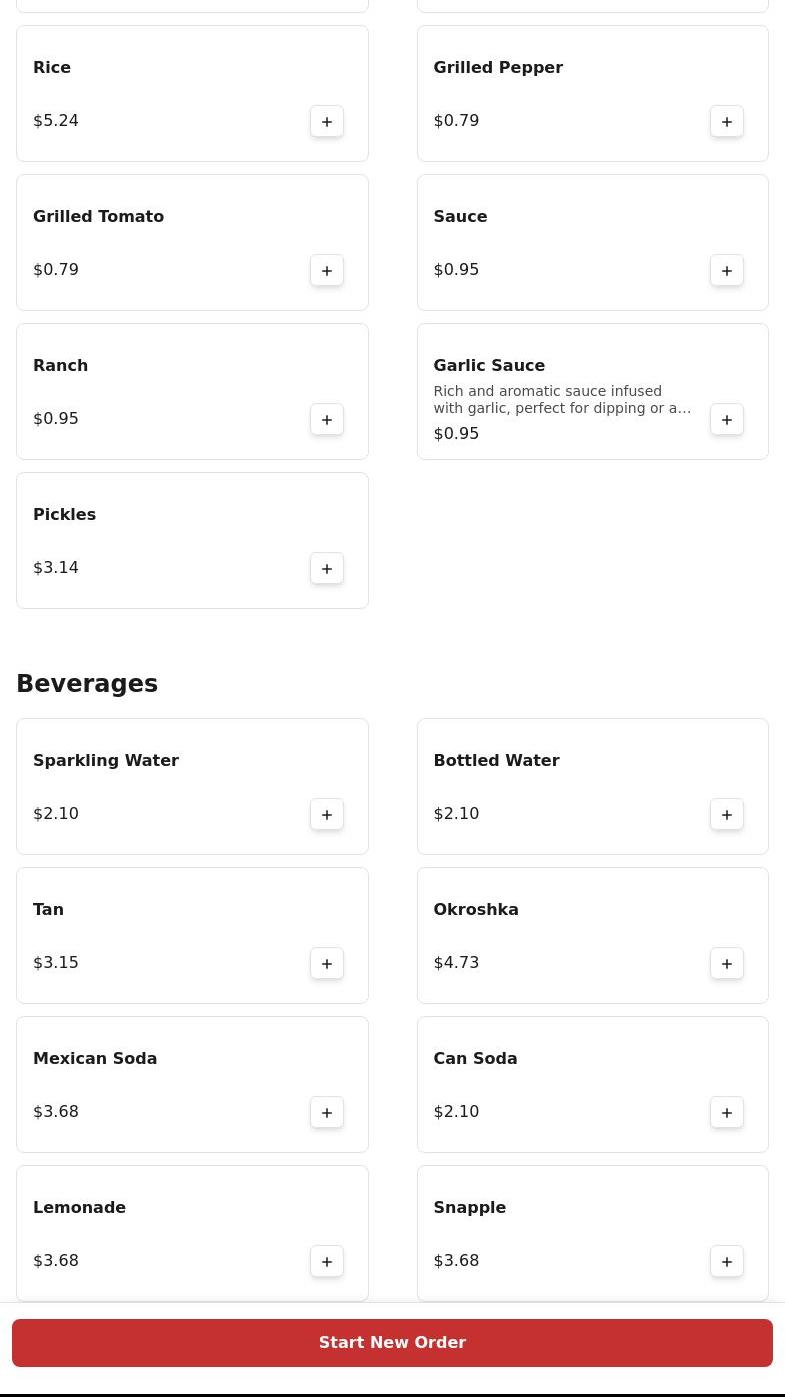The height and width of the screenshot is (1397, 785).
Task: Add Rice to the order
Action: click(x=327, y=121)
